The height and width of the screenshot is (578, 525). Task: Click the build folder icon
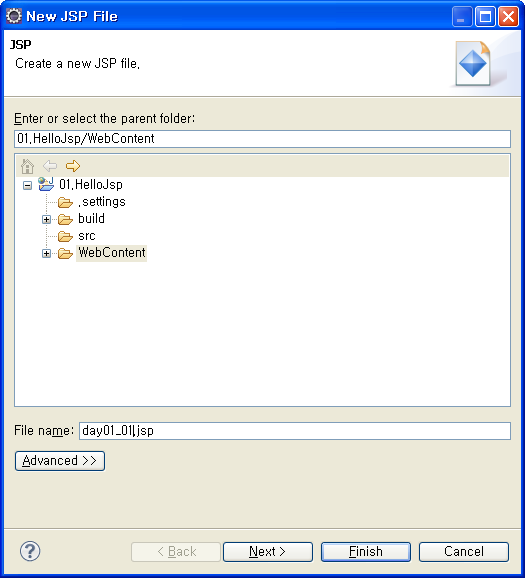tap(65, 219)
